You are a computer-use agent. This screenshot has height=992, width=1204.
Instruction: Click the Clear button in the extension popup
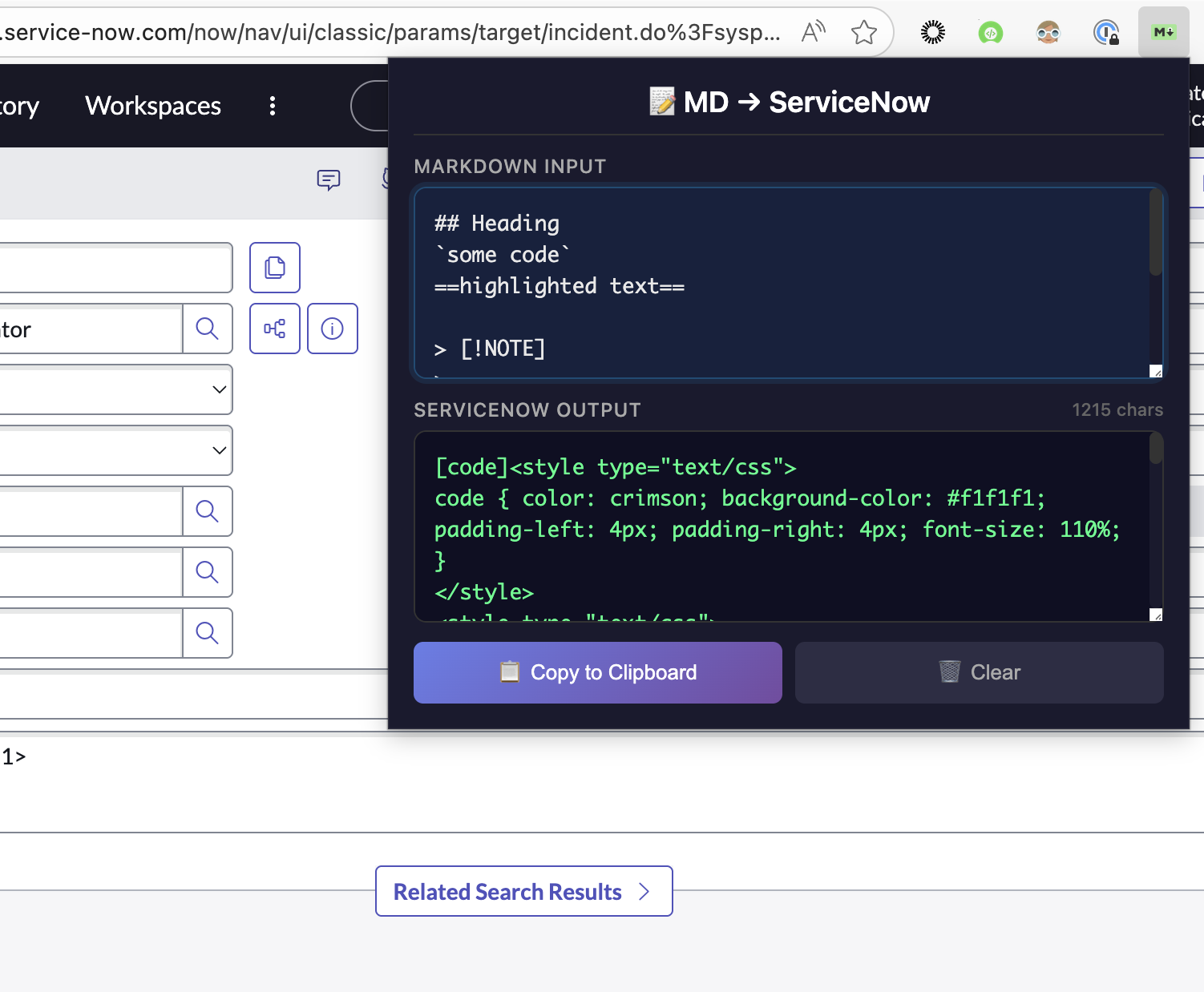point(978,672)
